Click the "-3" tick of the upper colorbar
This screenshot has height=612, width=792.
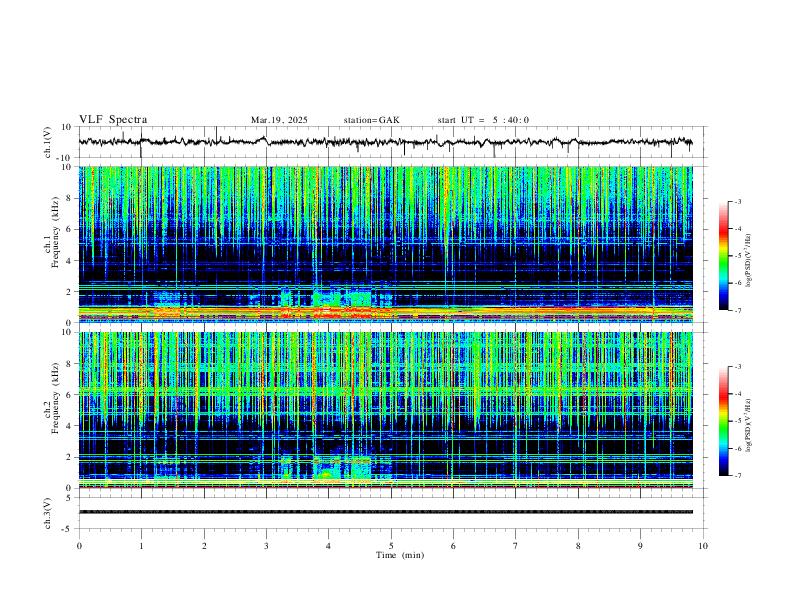737,202
